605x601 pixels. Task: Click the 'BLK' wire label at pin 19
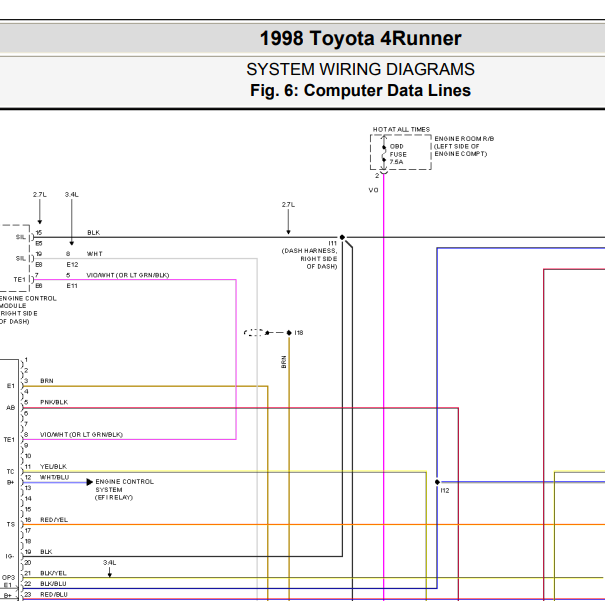click(46, 552)
